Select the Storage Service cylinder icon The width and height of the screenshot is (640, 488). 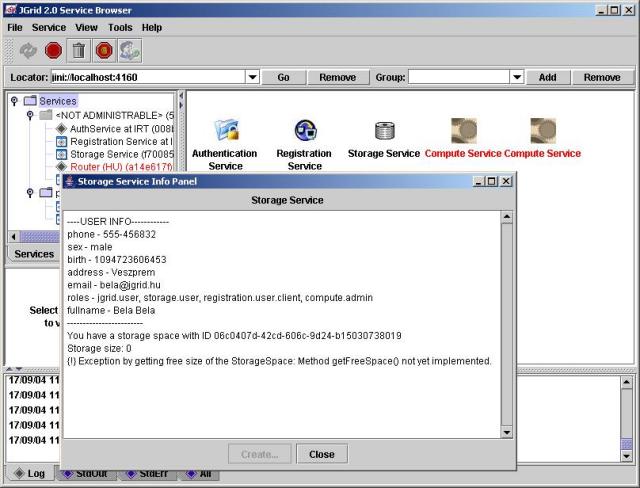(384, 130)
